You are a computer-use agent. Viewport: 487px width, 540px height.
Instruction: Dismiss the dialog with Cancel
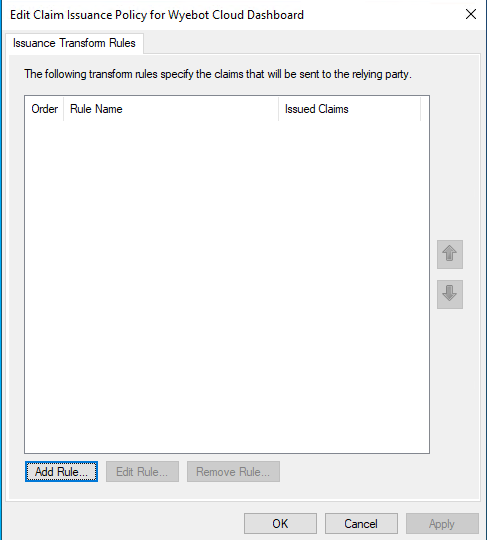[361, 523]
